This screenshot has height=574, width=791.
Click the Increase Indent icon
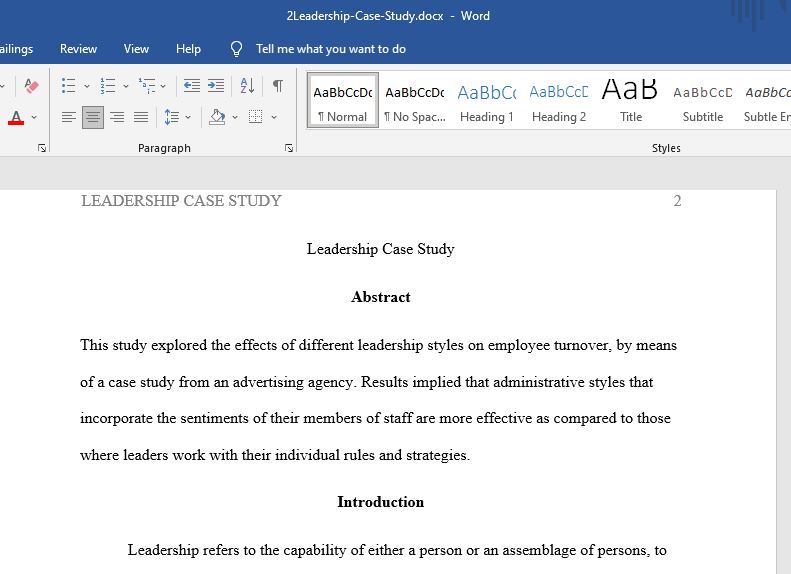pyautogui.click(x=216, y=86)
